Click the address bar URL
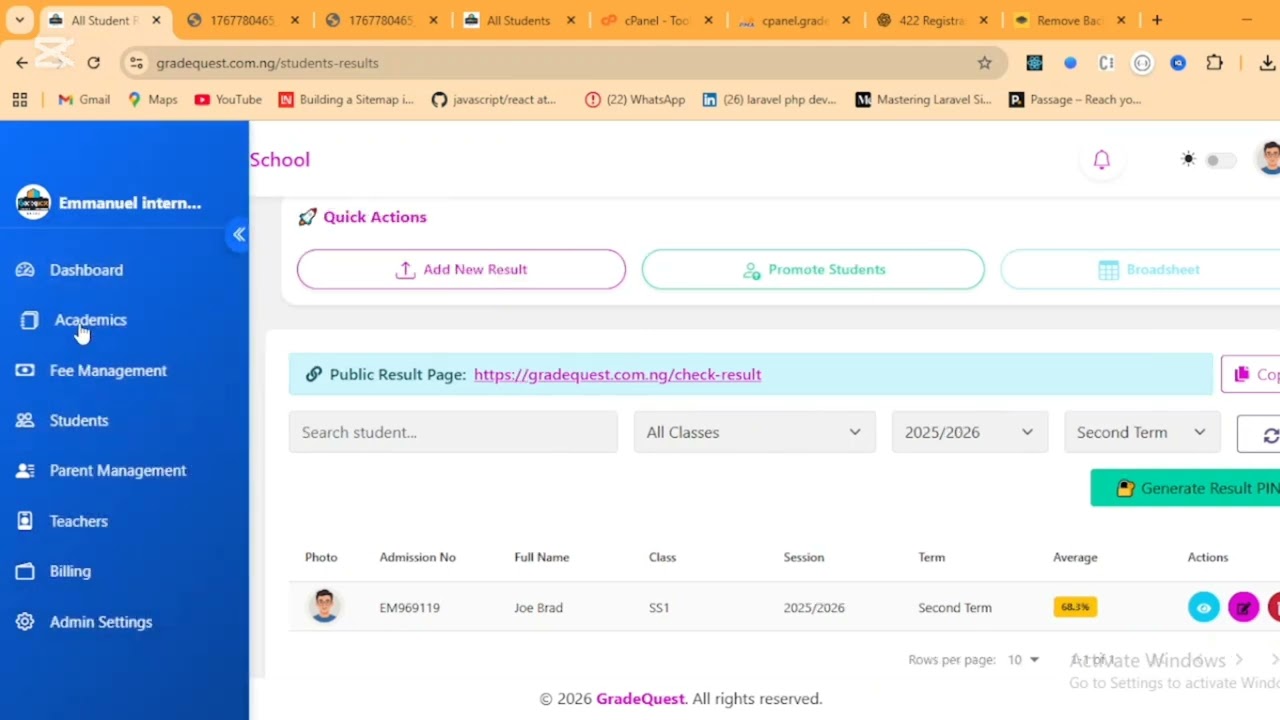 [267, 63]
